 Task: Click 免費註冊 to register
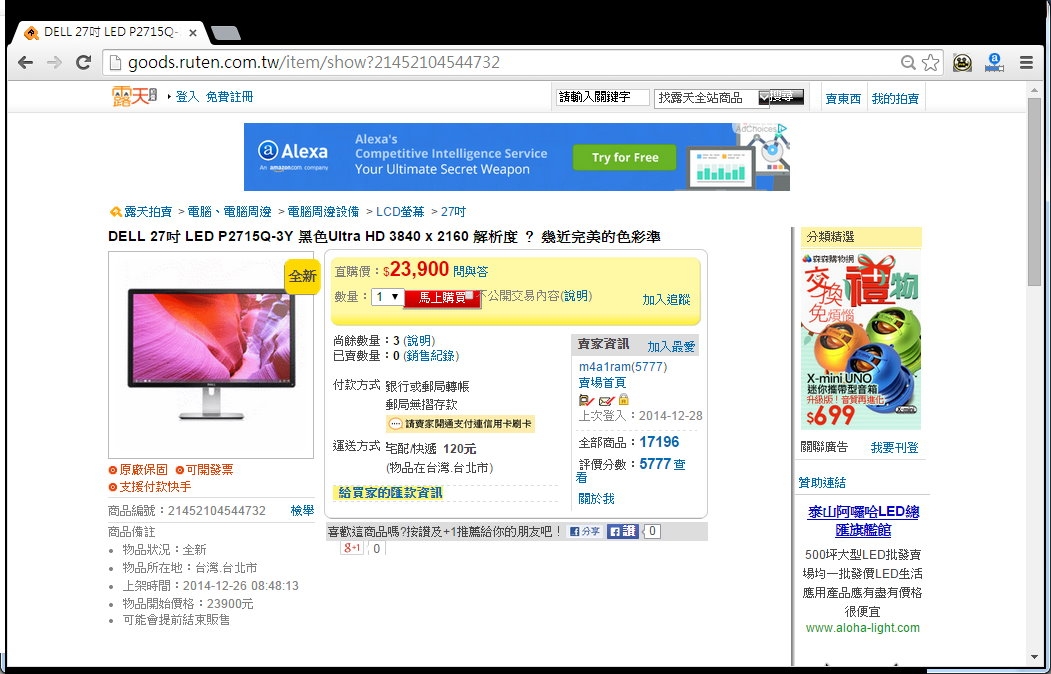pos(229,96)
